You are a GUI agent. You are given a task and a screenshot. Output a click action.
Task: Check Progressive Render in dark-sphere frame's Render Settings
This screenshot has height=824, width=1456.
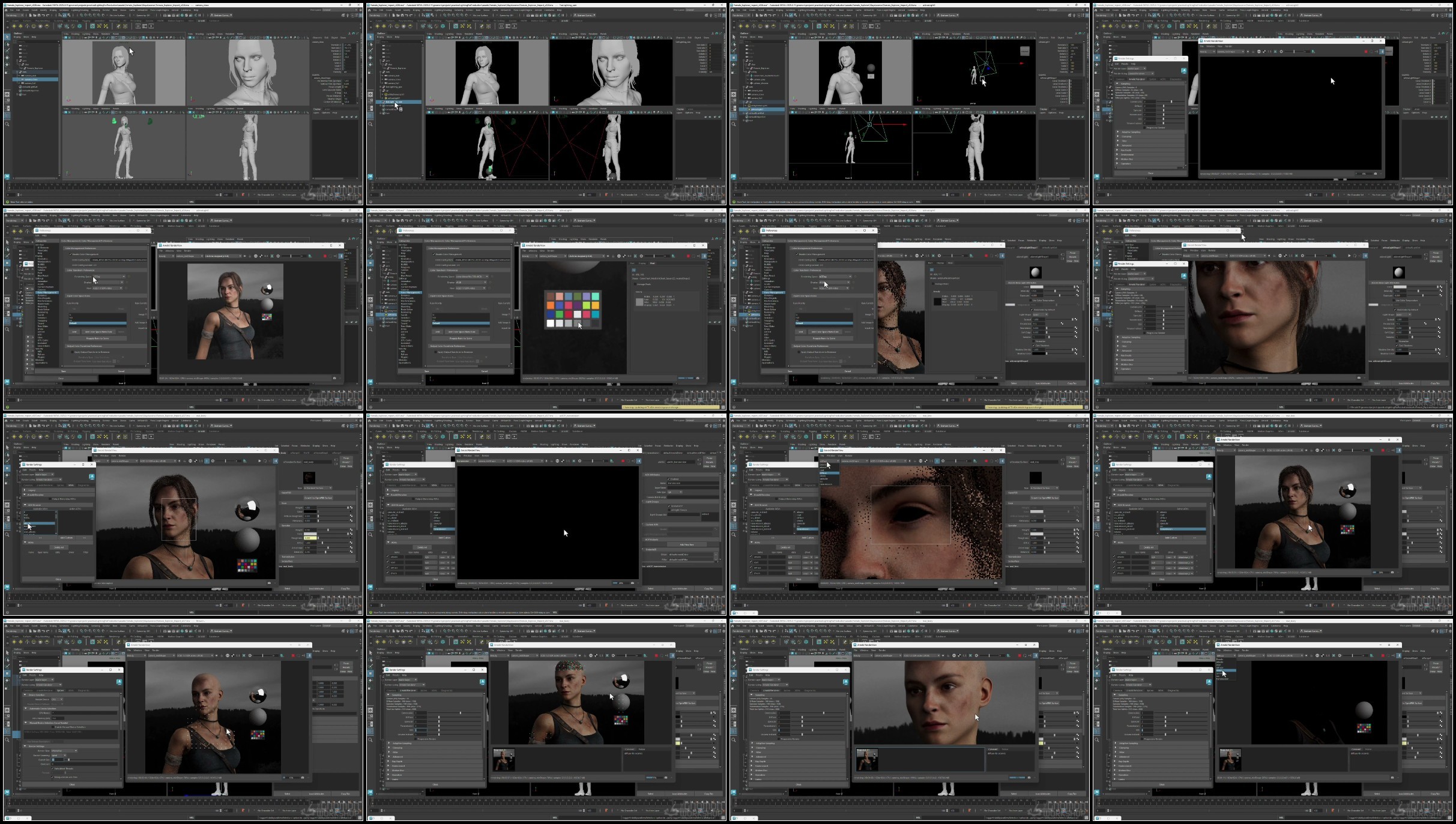coord(1142,739)
